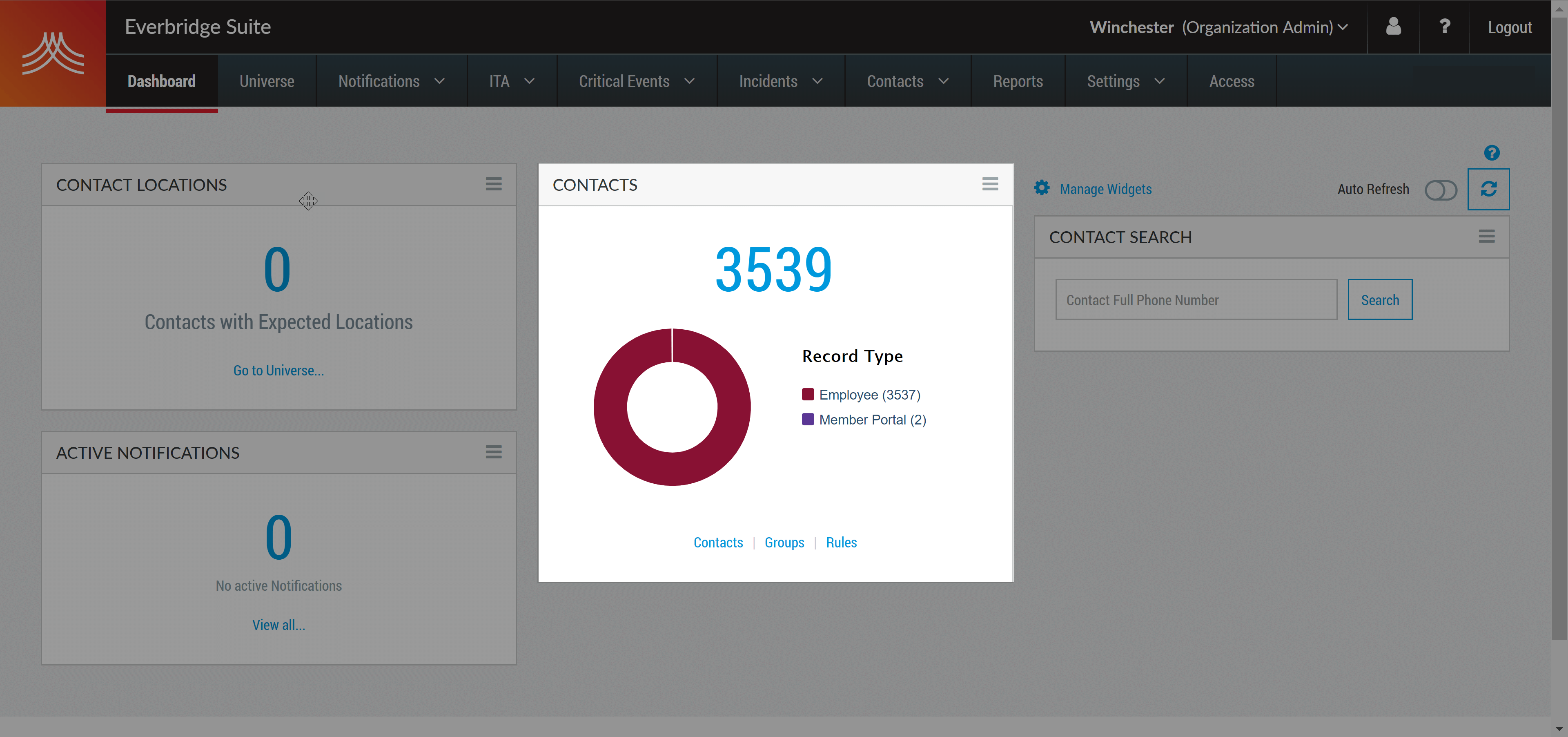The width and height of the screenshot is (1568, 737).
Task: Click the Everbridge logo icon
Action: (x=53, y=54)
